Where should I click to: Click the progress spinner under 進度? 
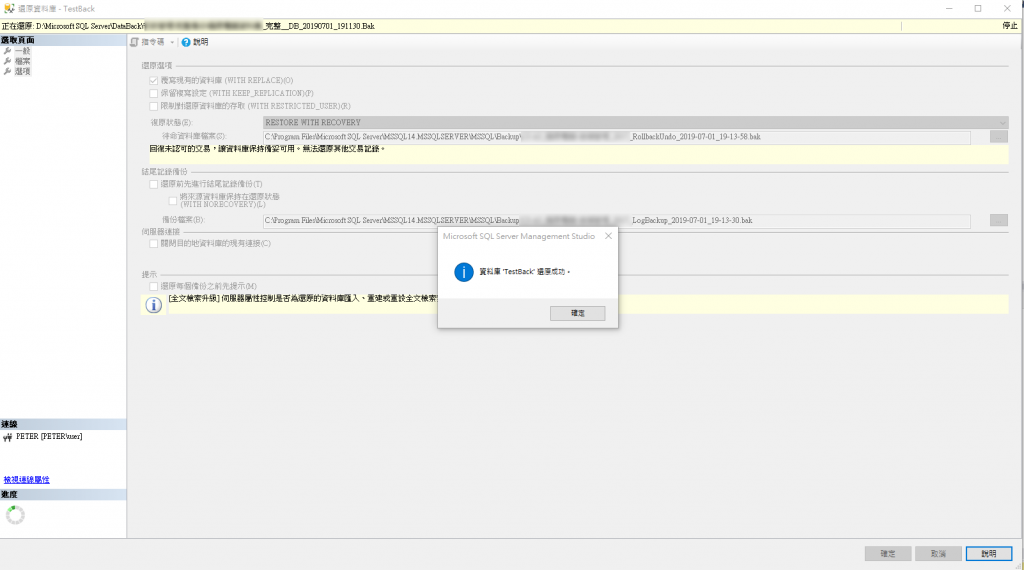[15, 515]
